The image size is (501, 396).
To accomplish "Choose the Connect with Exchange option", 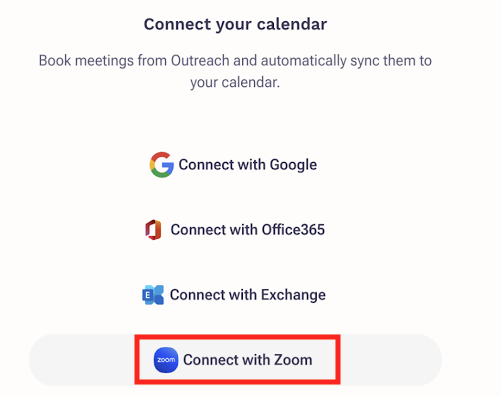I will [234, 295].
